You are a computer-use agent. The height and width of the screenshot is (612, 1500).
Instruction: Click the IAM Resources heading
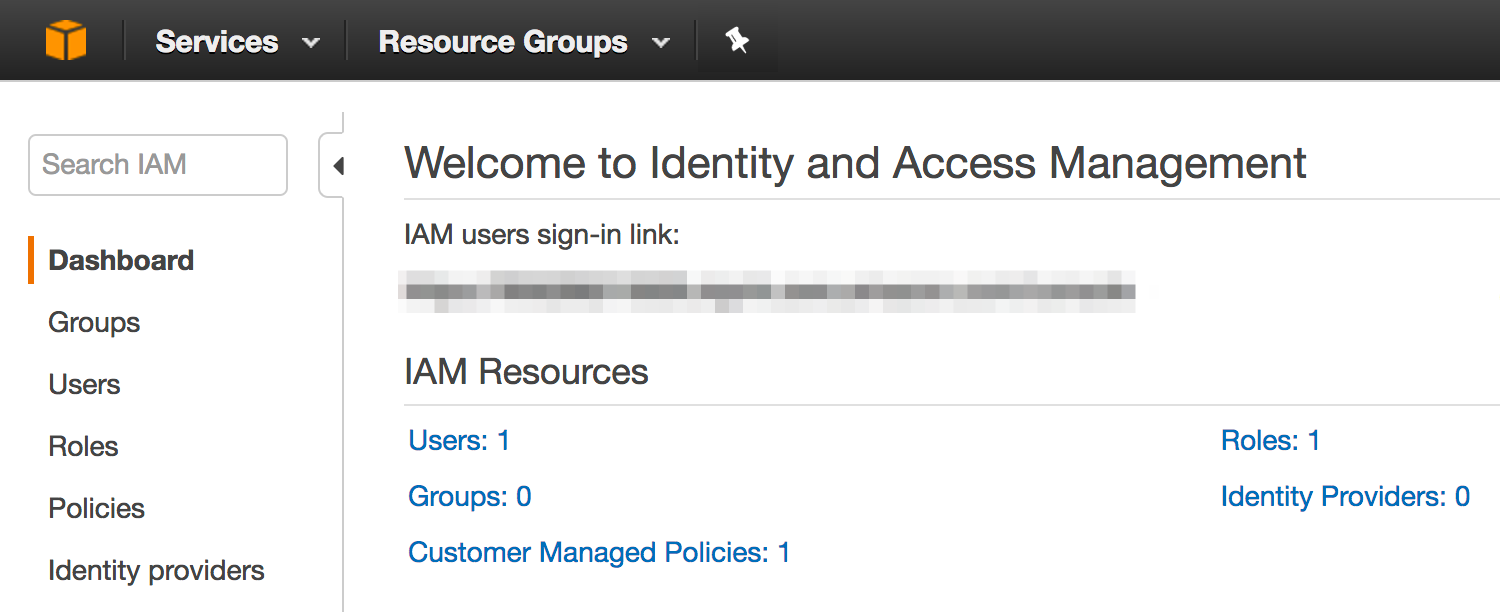[x=526, y=372]
